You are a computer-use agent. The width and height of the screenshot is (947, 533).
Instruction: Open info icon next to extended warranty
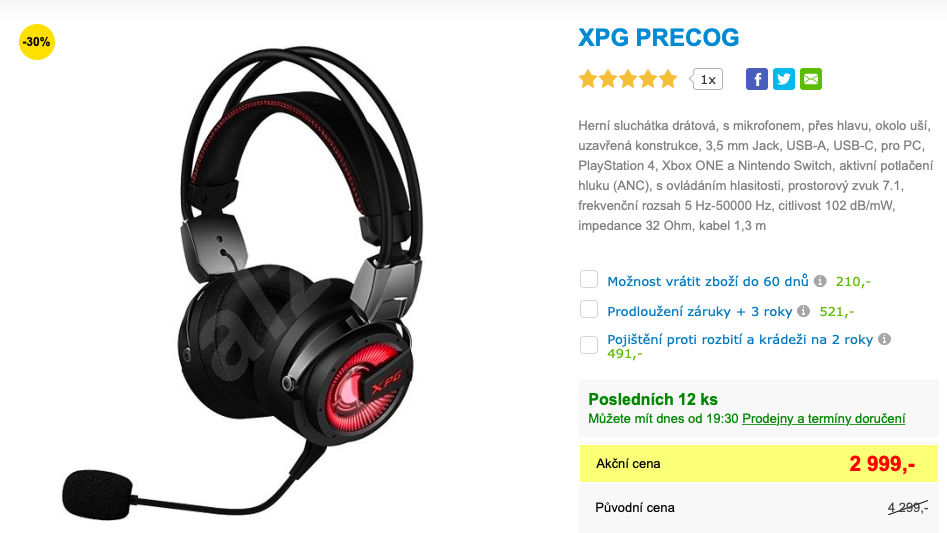point(803,311)
